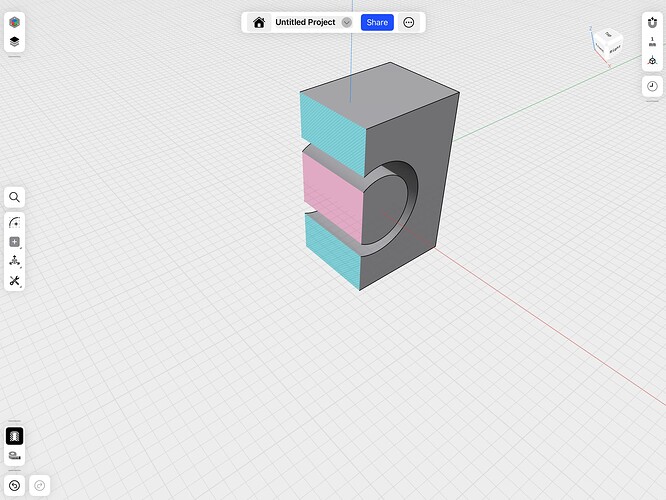Viewport: 666px width, 500px height.
Task: Select the lower cyan face of the model
Action: [334, 251]
